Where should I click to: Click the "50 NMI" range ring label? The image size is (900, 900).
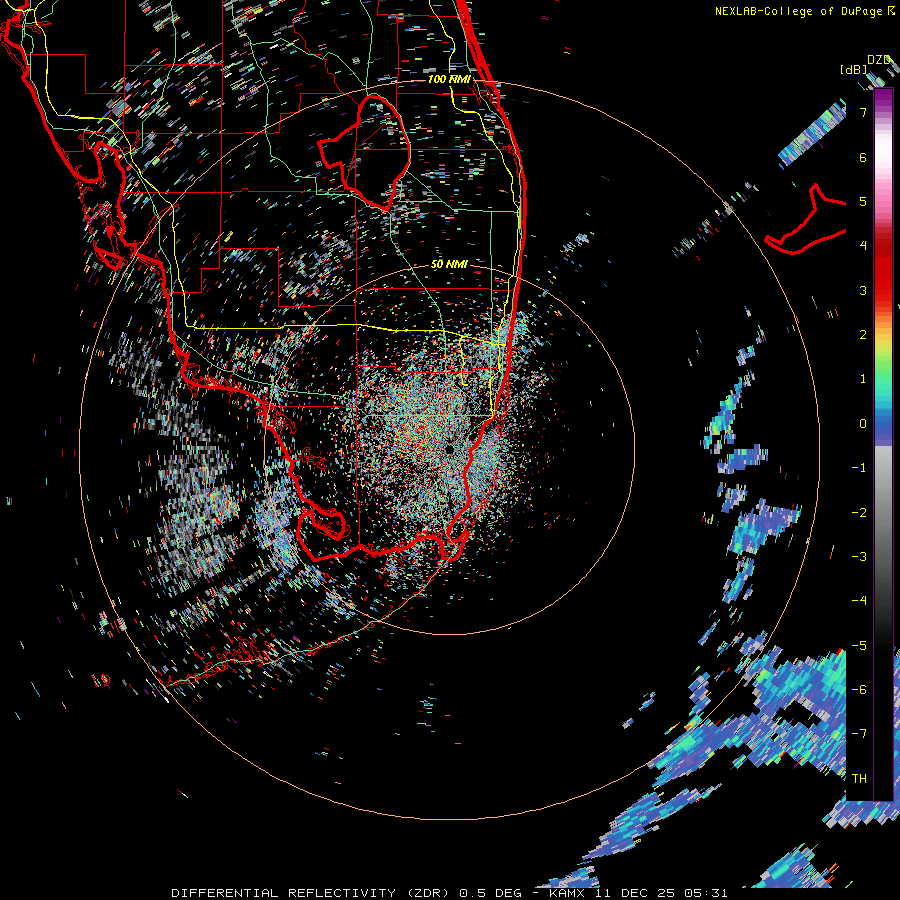point(449,264)
